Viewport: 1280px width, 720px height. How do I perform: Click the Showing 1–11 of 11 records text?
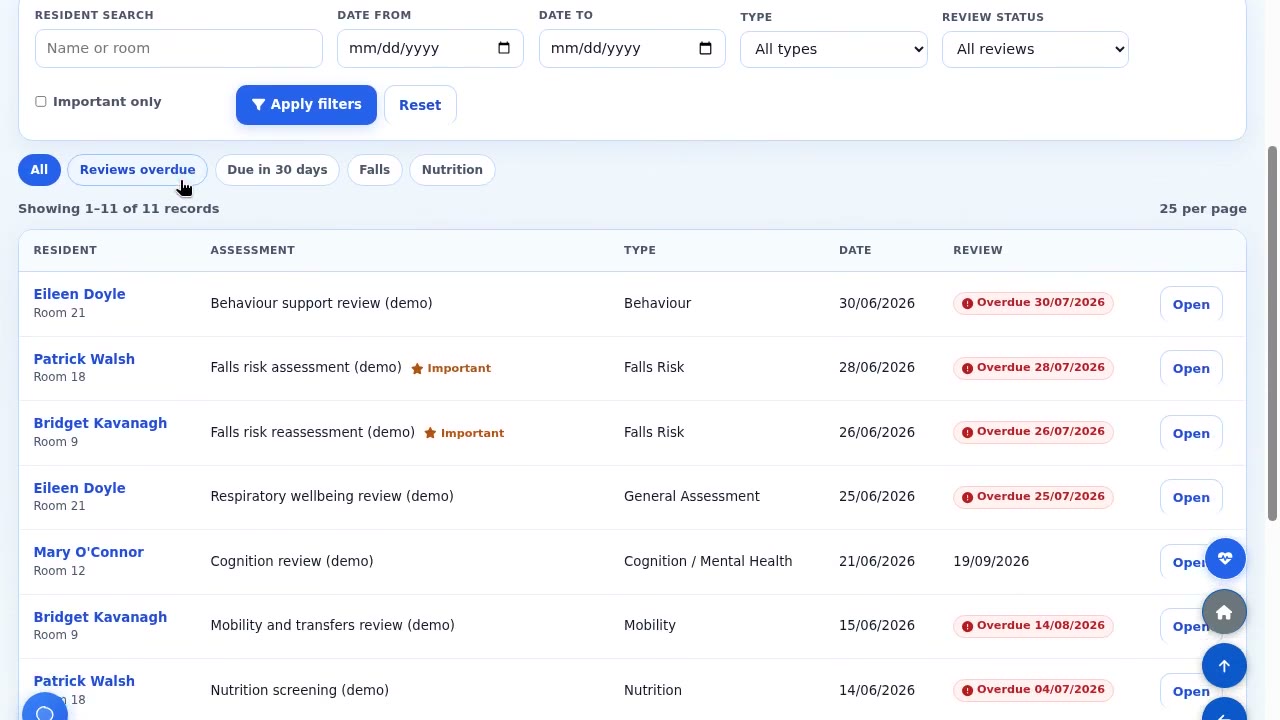tap(118, 208)
